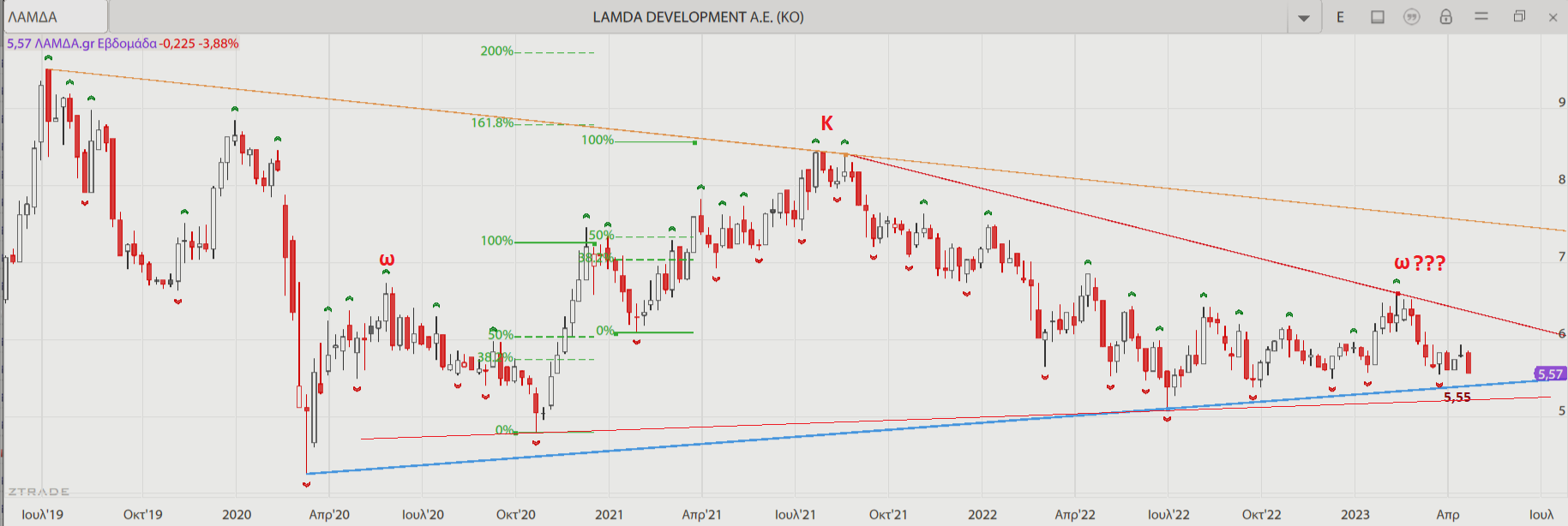This screenshot has height=526, width=1568.
Task: Click the Οκτ'21 date axis label
Action: tap(888, 515)
